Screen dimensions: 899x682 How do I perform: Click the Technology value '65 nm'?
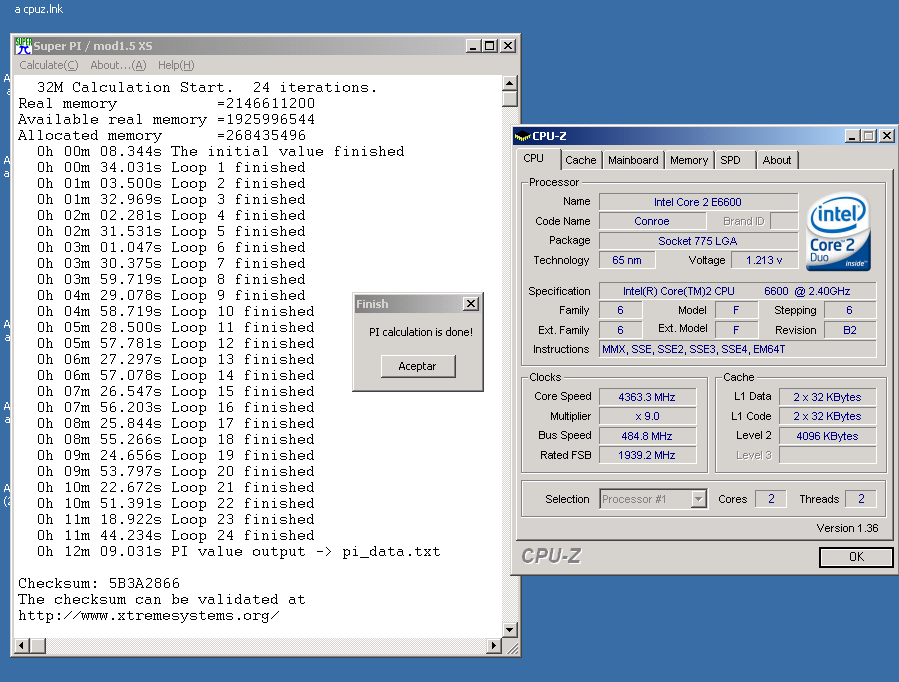627,260
